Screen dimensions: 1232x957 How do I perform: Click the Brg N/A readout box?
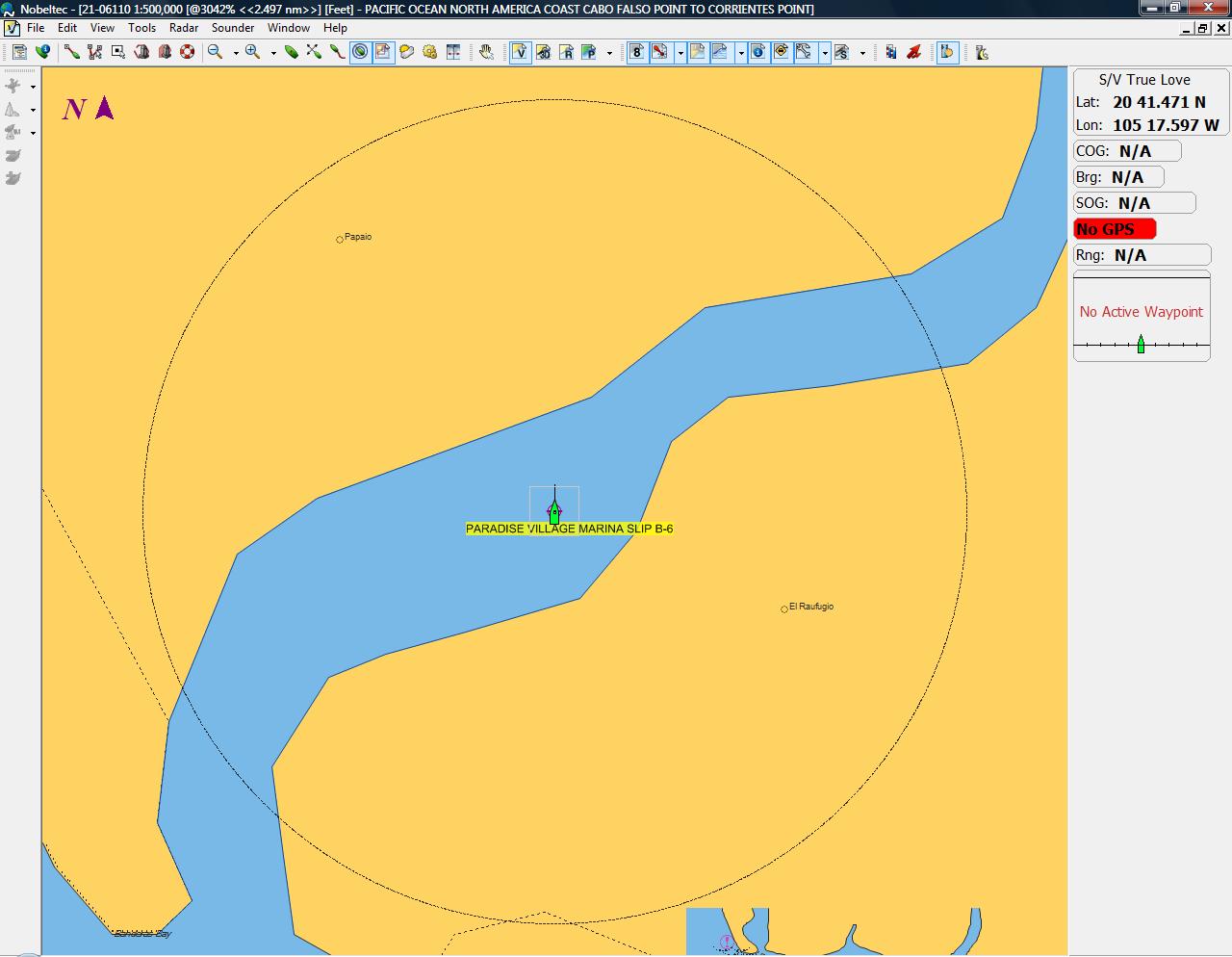tap(1118, 177)
